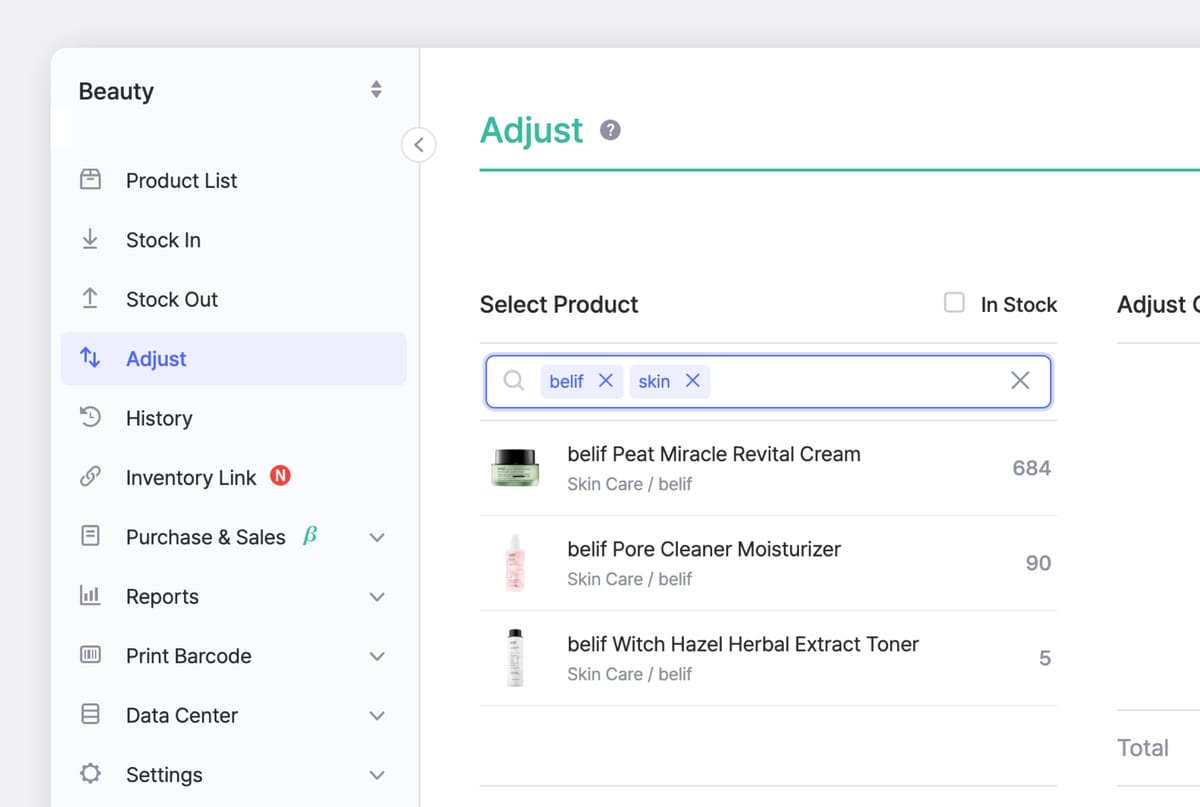
Task: Open the Adjust help question mark icon
Action: pyautogui.click(x=610, y=129)
